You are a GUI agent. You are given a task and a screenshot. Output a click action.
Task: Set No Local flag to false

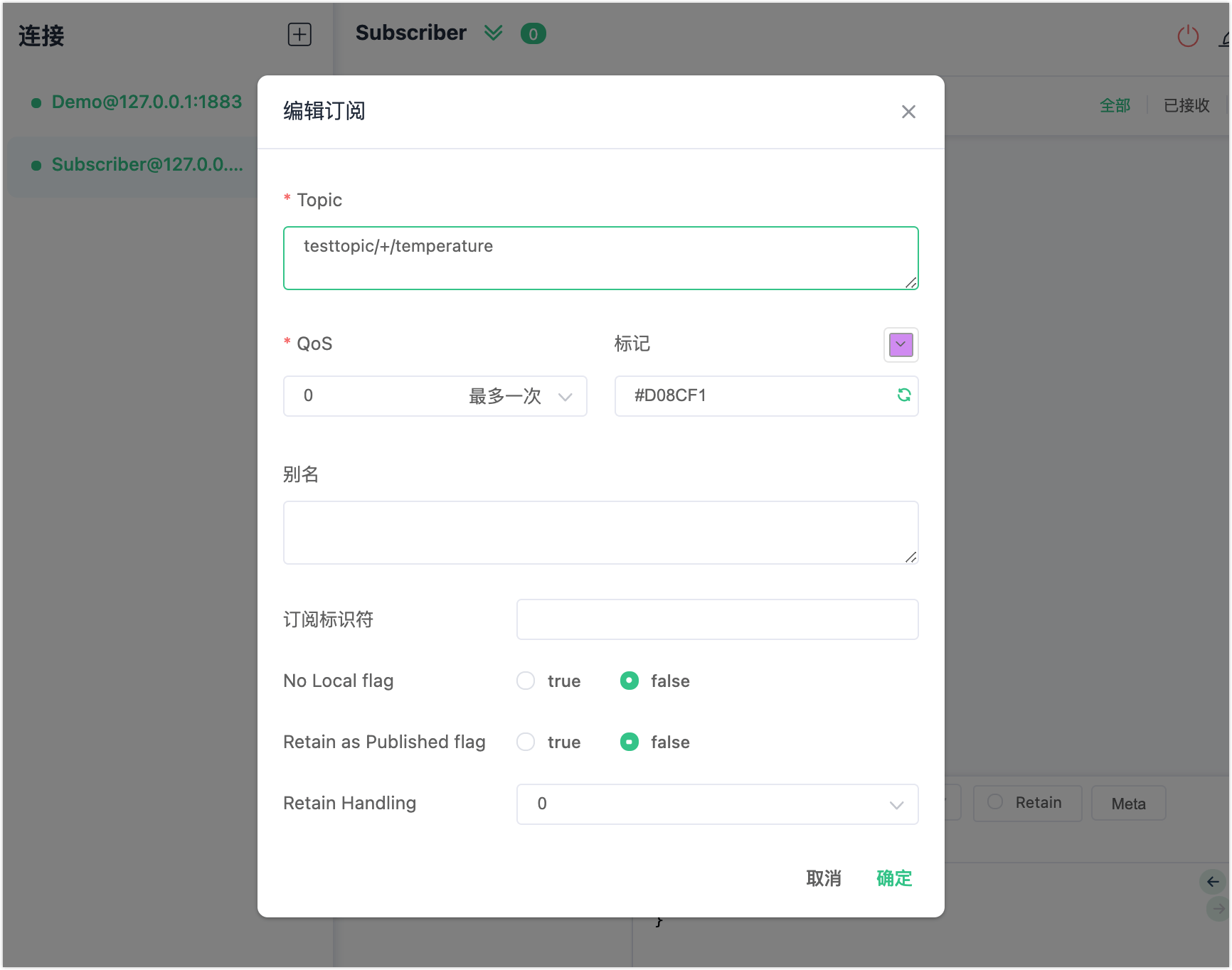(x=630, y=681)
